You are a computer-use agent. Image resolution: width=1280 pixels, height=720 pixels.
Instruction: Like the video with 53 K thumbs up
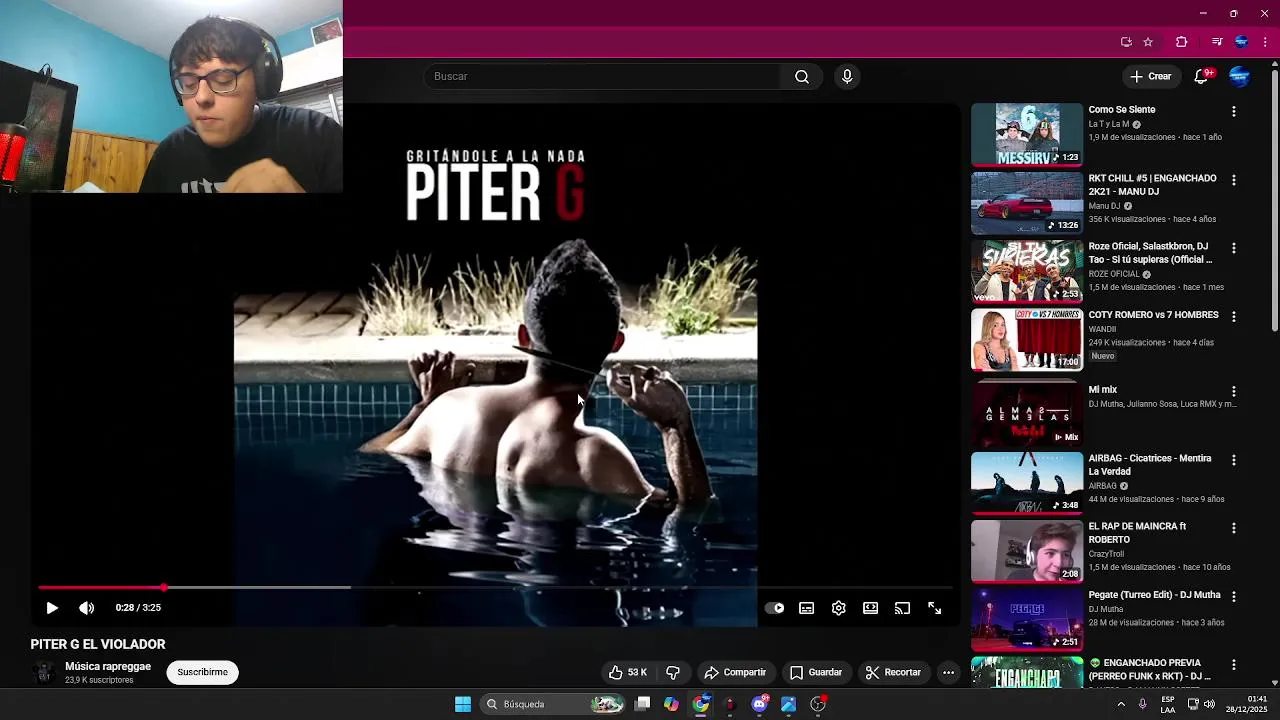[628, 673]
